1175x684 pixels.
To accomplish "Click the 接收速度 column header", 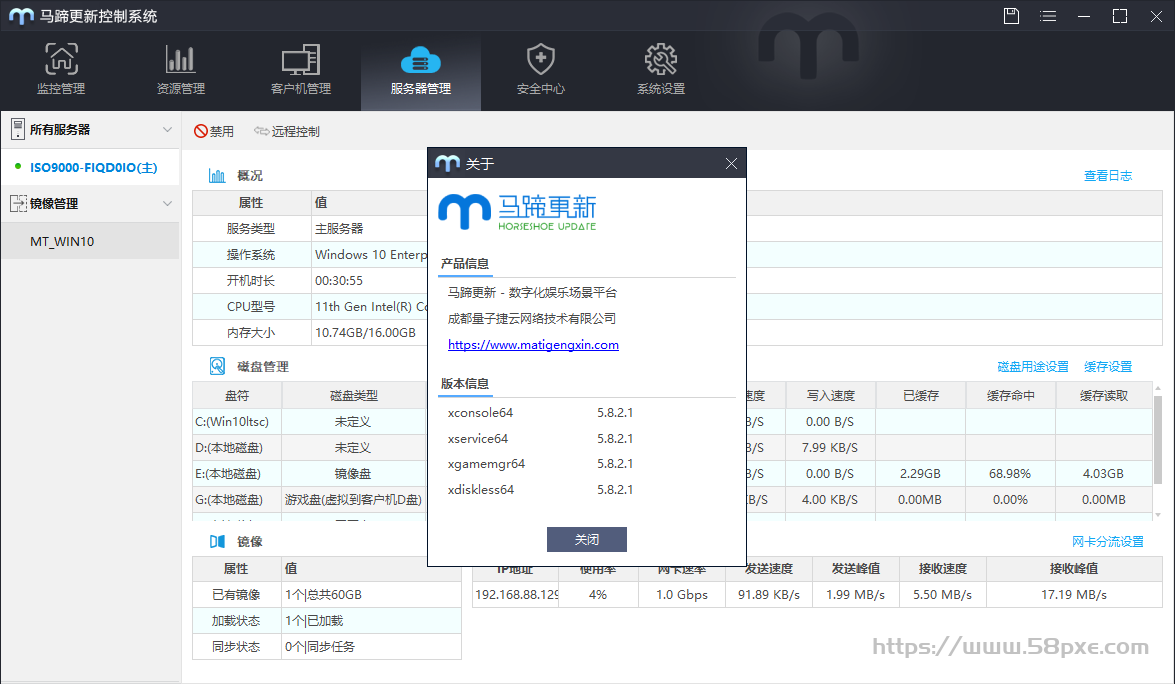I will pyautogui.click(x=943, y=569).
